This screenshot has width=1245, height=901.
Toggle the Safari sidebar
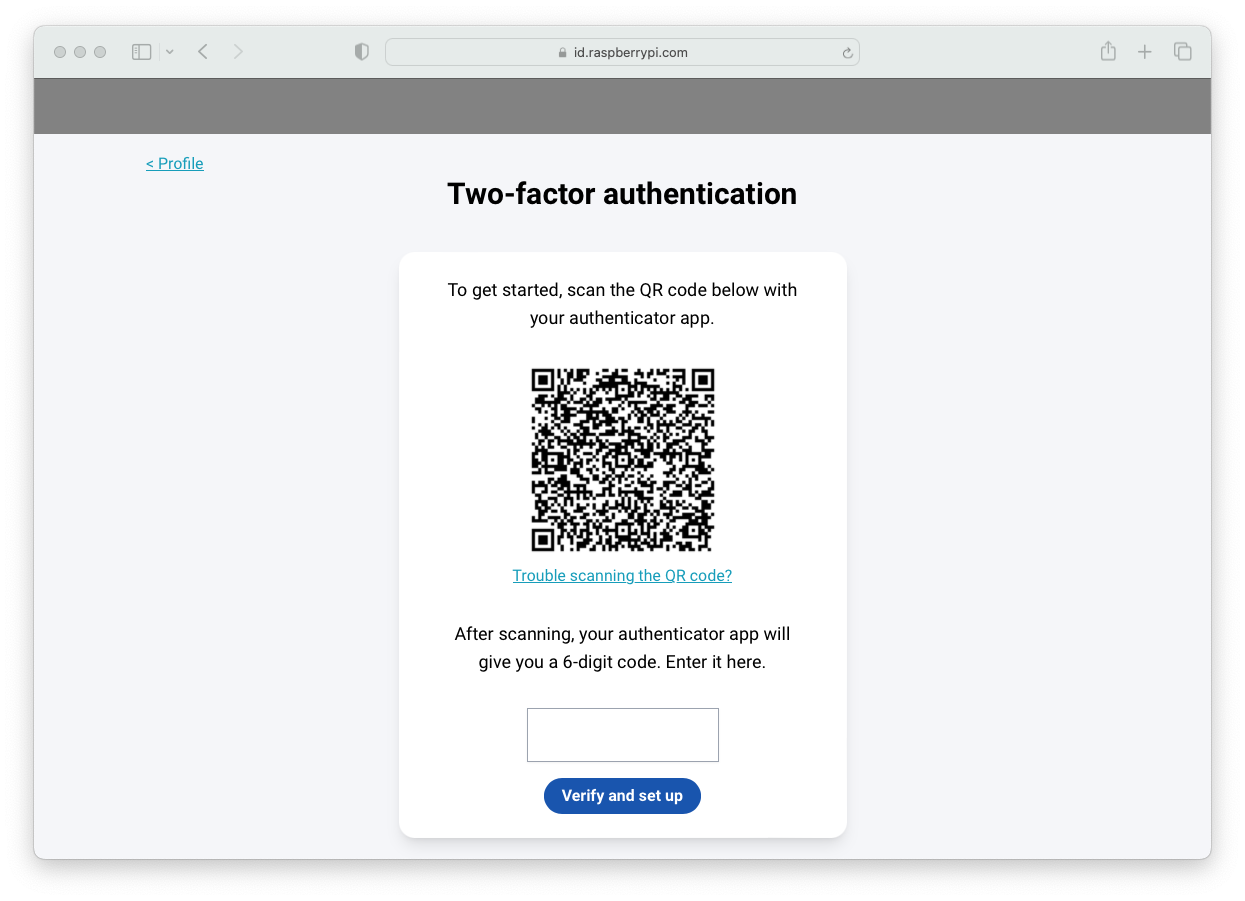pyautogui.click(x=141, y=51)
